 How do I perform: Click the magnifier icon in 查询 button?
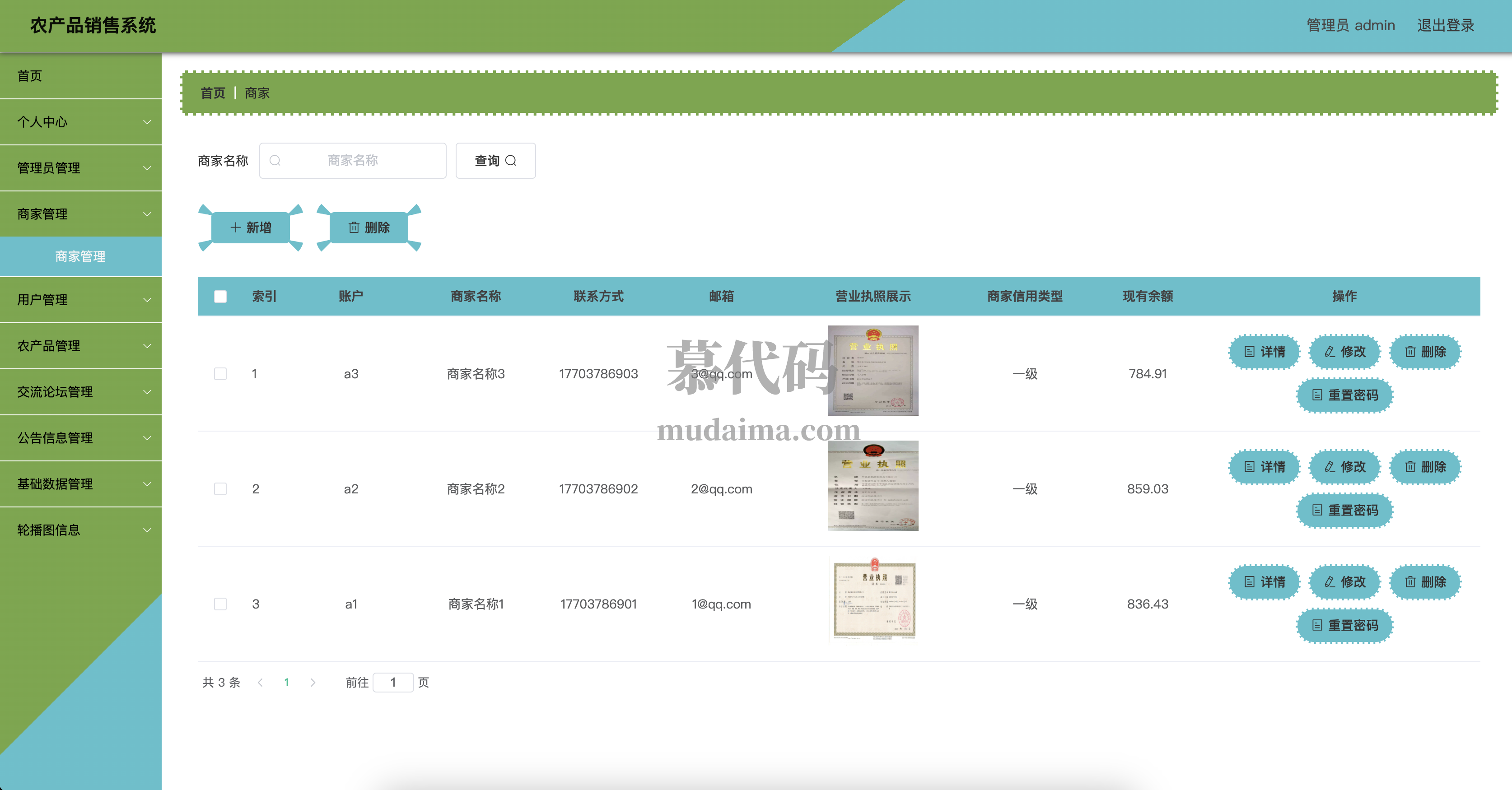[x=511, y=160]
